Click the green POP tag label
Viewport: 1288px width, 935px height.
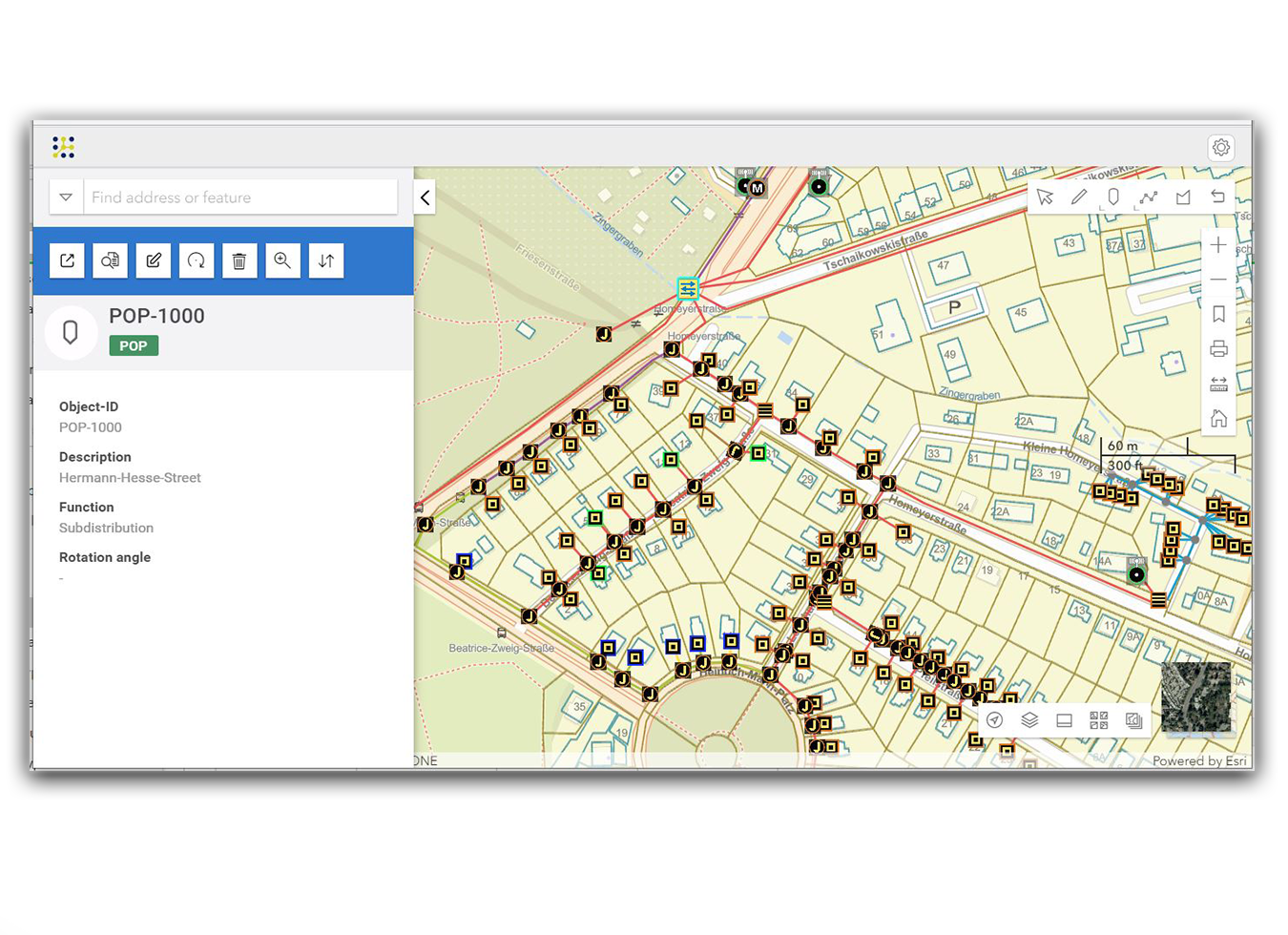tap(134, 345)
